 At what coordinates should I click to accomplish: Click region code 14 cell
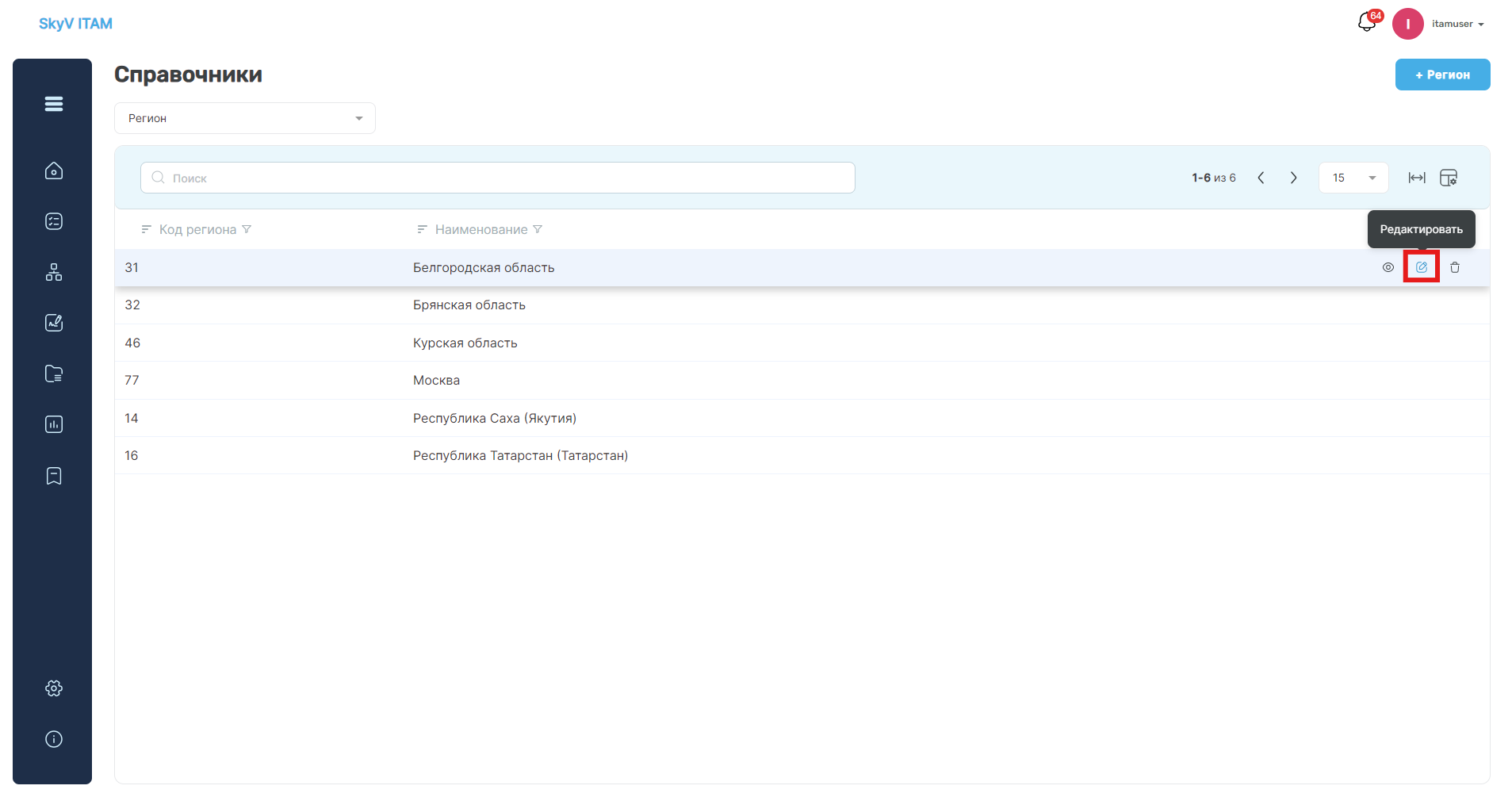132,418
